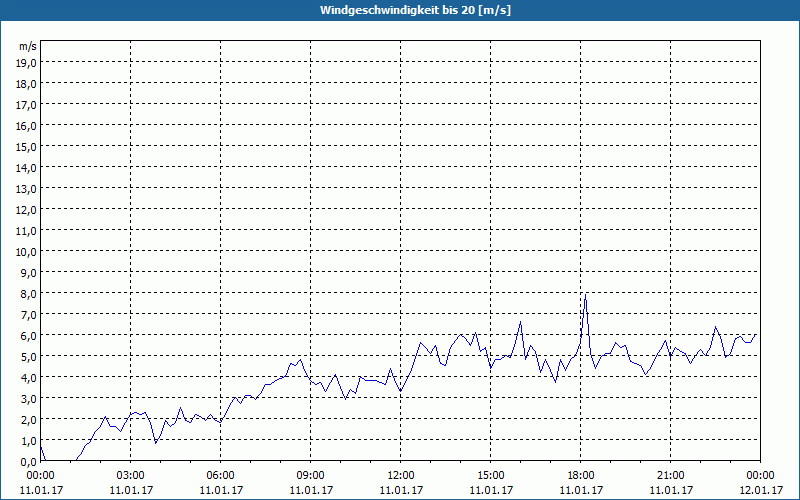
Task: Click the chart title 'Windgeschwindigkeit bis 20 [m/s]'
Action: pyautogui.click(x=415, y=10)
